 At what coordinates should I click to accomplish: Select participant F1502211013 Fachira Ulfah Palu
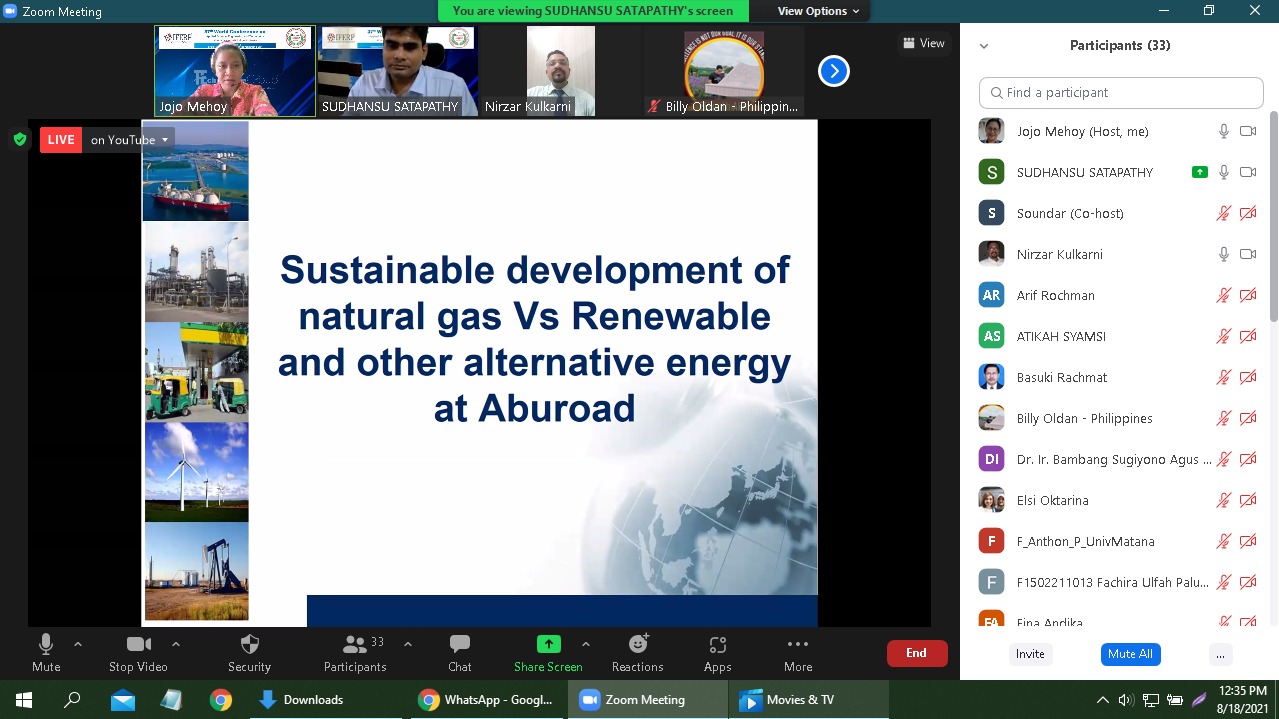pyautogui.click(x=1117, y=582)
